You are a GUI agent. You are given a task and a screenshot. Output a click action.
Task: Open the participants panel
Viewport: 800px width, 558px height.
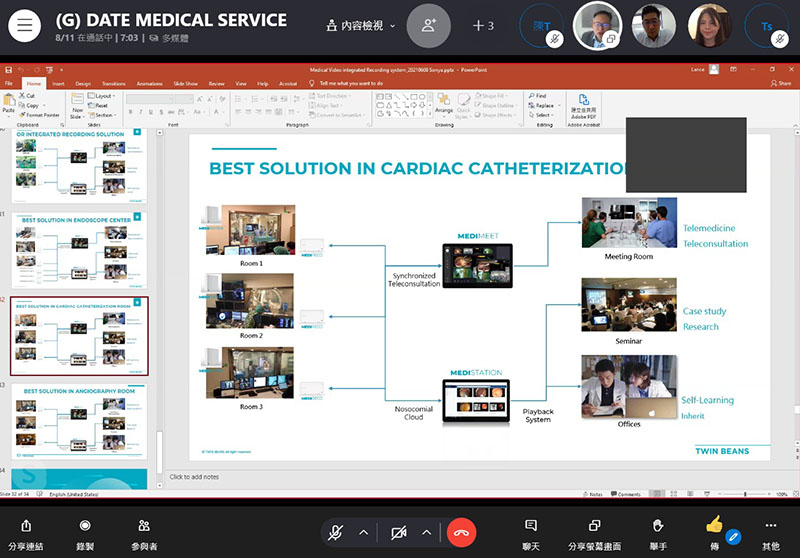tap(144, 525)
